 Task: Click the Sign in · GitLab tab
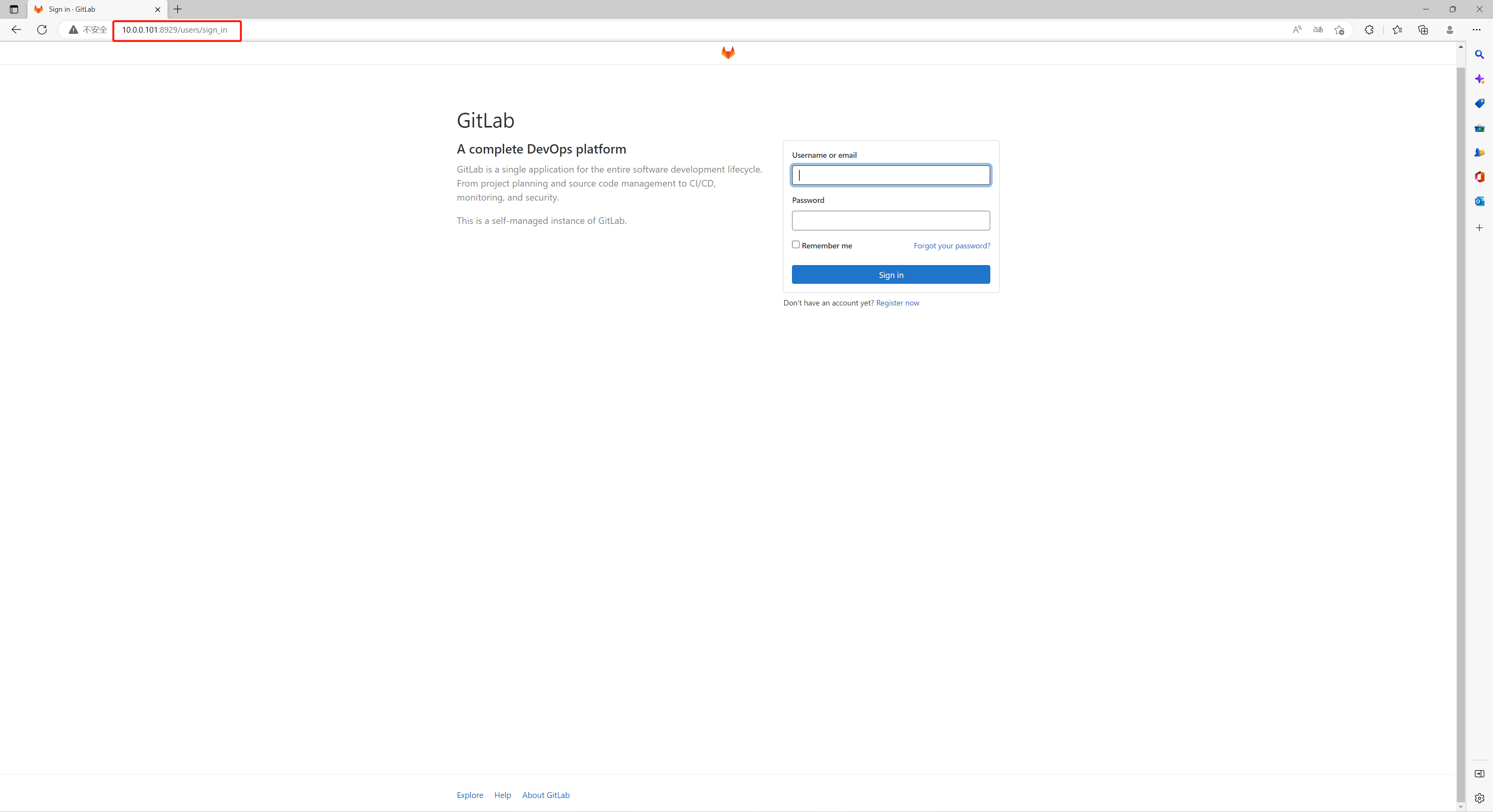97,9
